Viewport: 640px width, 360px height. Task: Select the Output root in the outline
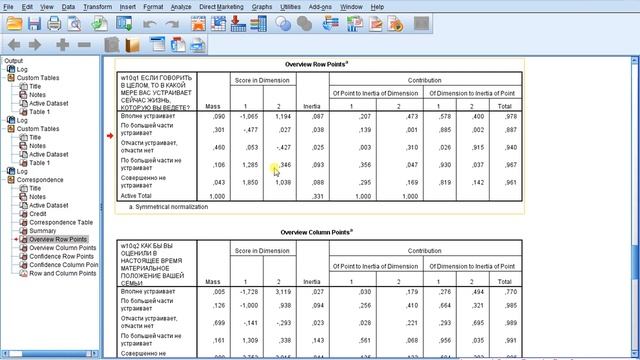click(13, 60)
